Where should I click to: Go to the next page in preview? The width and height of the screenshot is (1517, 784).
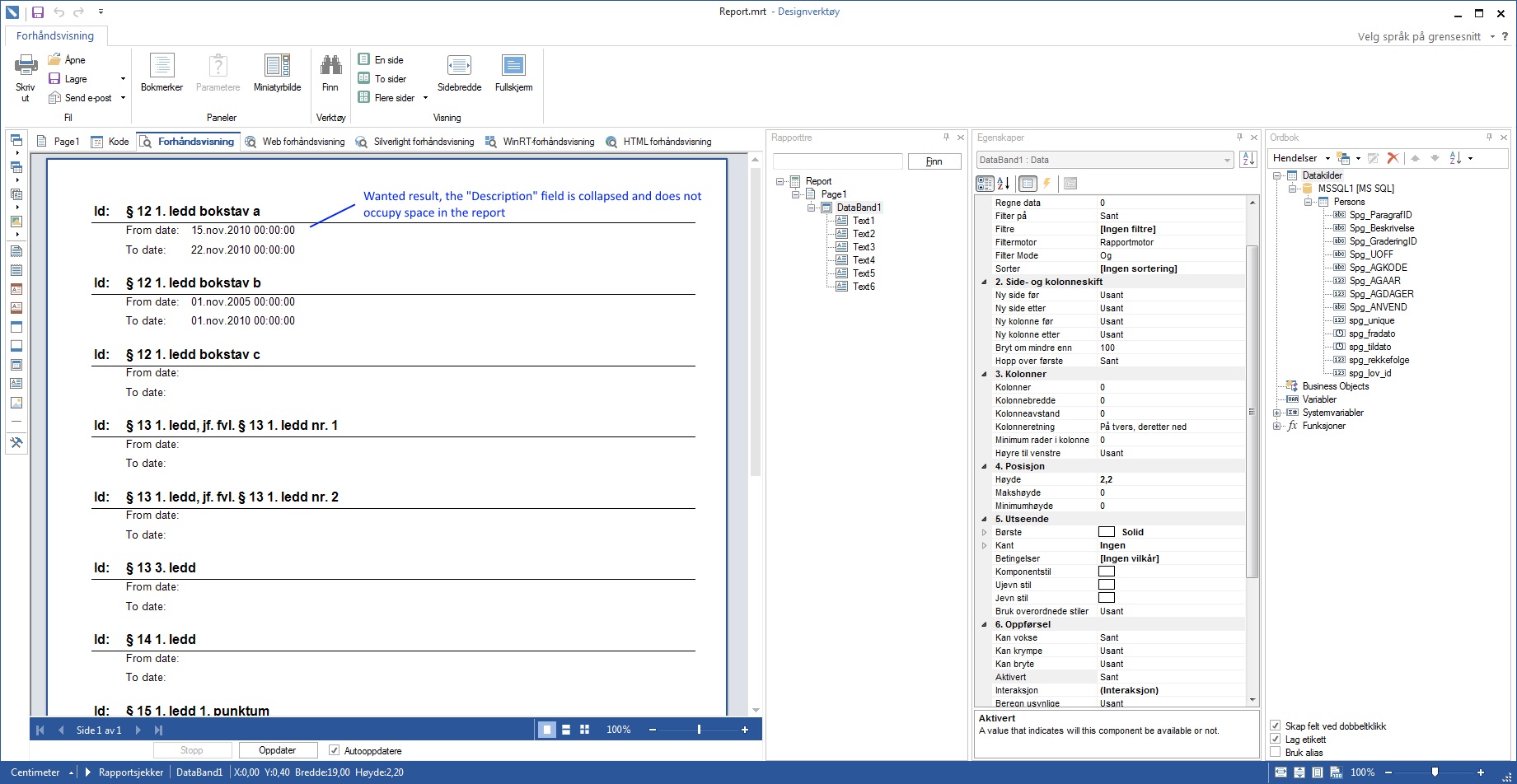coord(138,730)
